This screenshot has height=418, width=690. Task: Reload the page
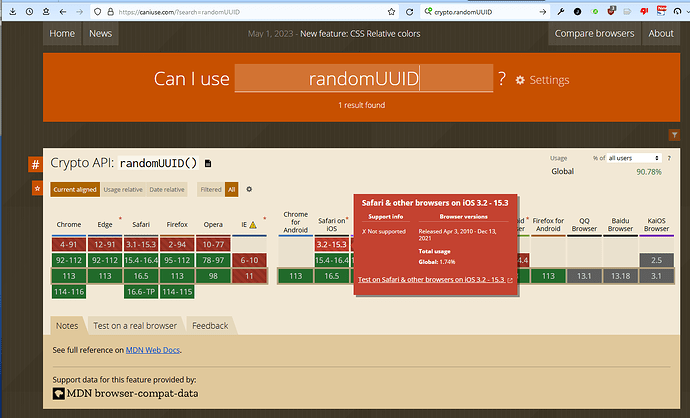coord(409,12)
